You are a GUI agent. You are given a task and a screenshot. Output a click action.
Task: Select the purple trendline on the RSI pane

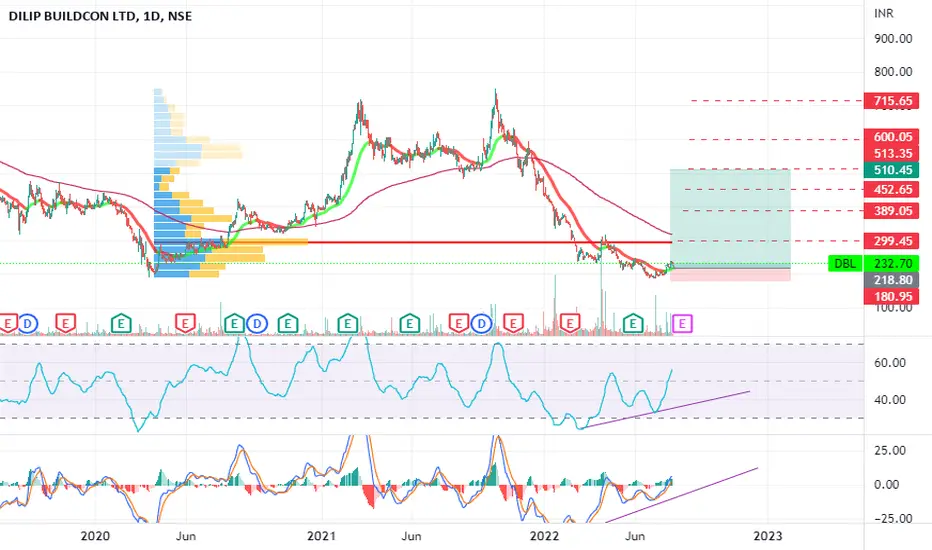coord(666,410)
